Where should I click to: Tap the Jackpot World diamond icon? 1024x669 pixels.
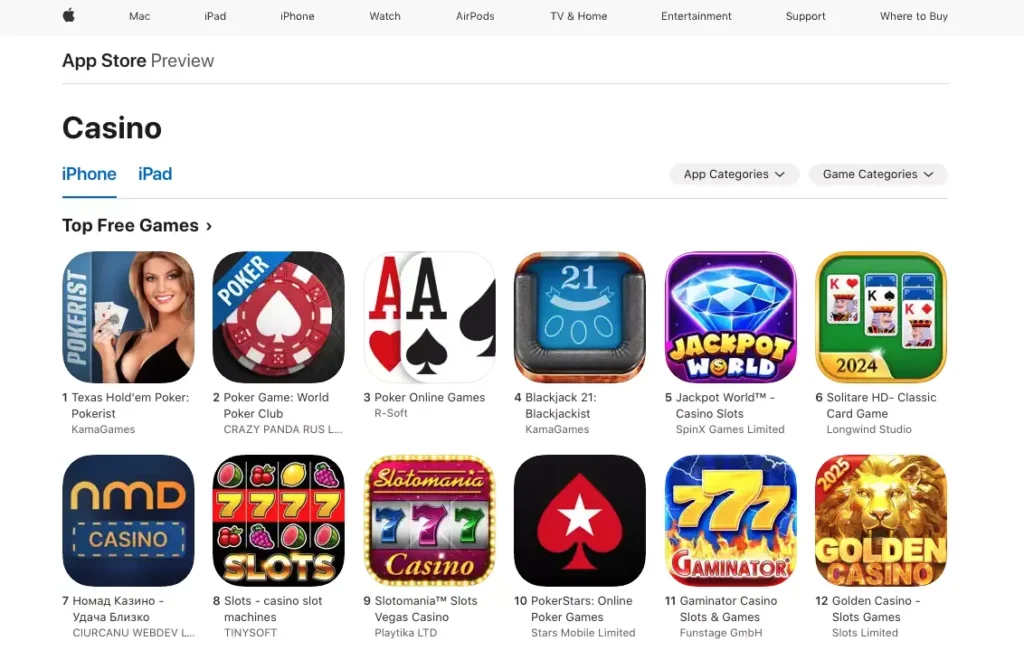point(731,317)
